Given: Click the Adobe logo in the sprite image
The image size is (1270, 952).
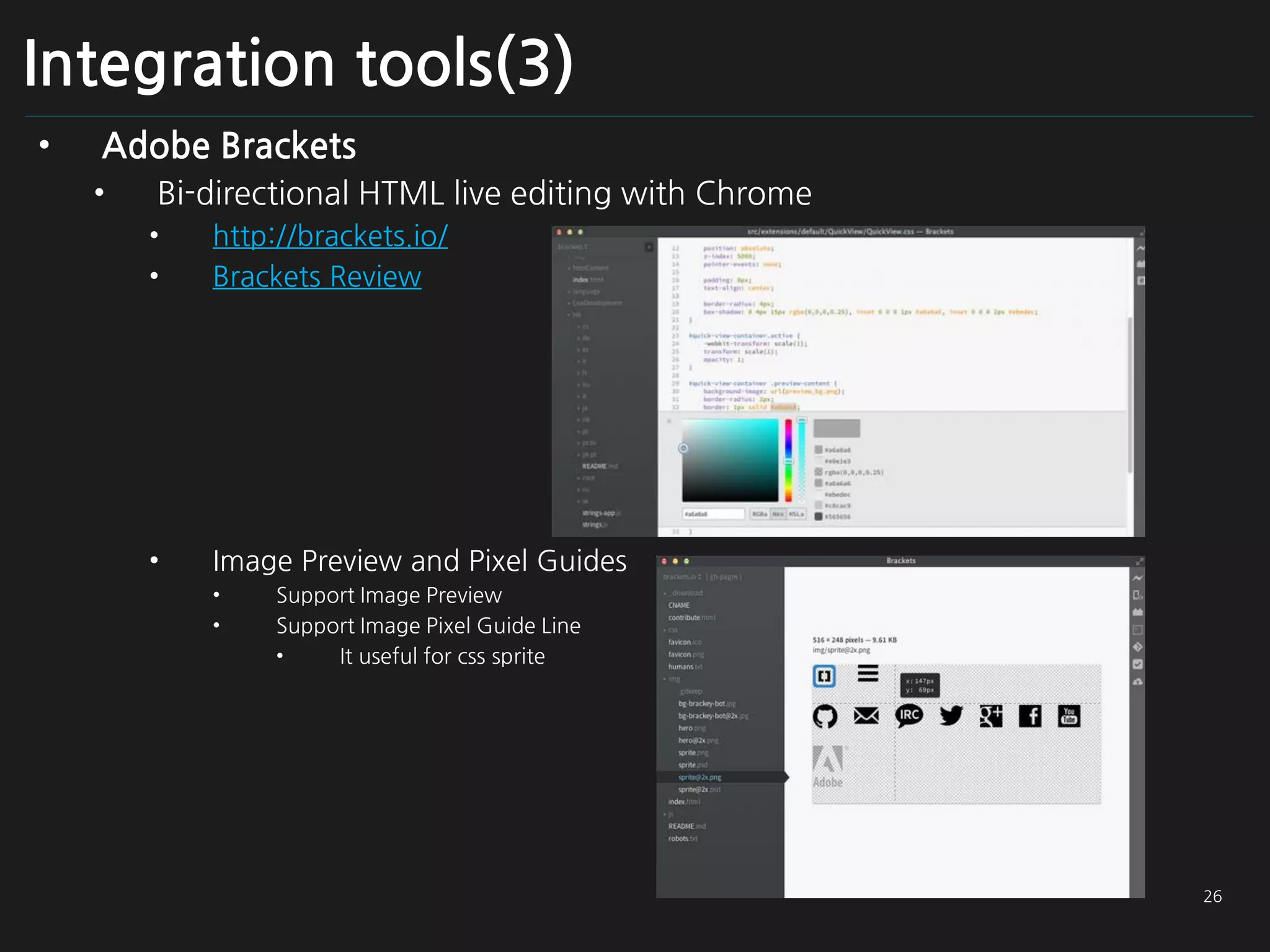Looking at the screenshot, I should pyautogui.click(x=828, y=767).
